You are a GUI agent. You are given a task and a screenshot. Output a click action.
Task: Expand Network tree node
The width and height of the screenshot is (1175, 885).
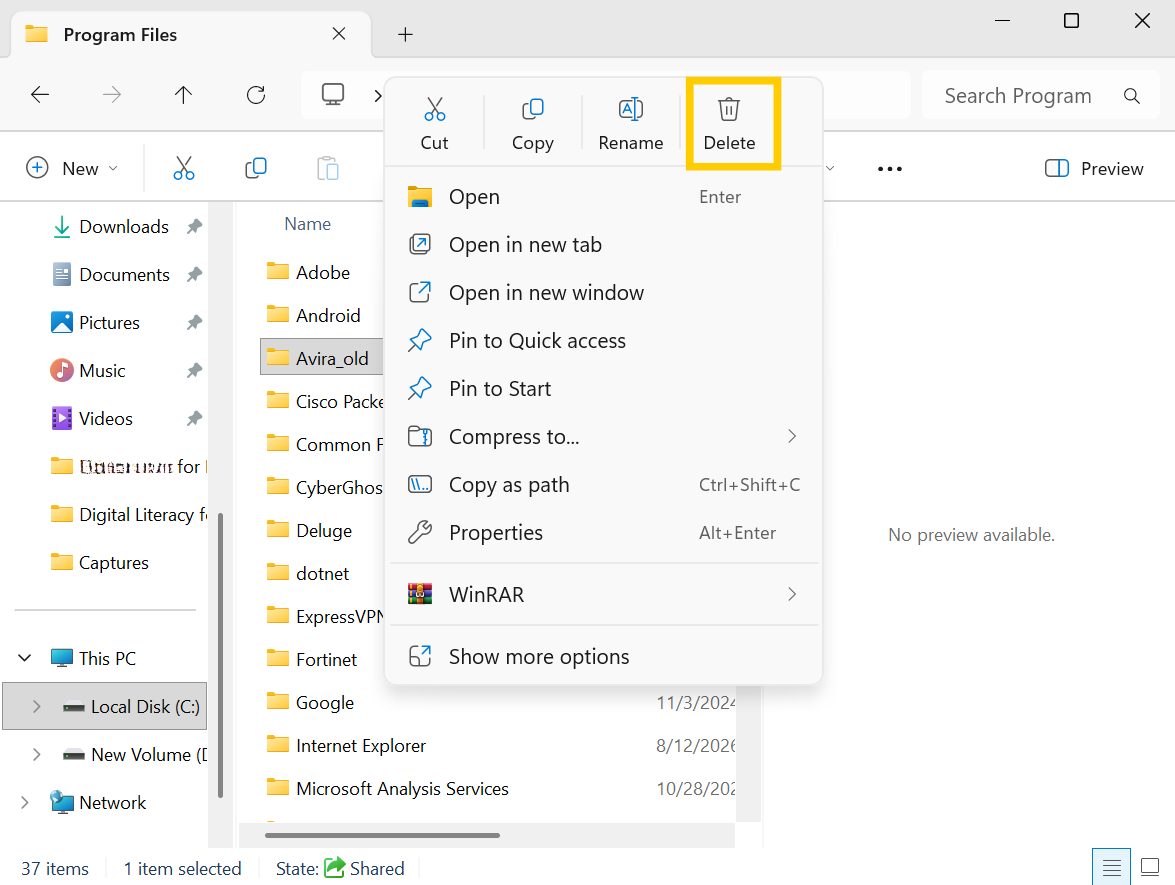tap(25, 803)
